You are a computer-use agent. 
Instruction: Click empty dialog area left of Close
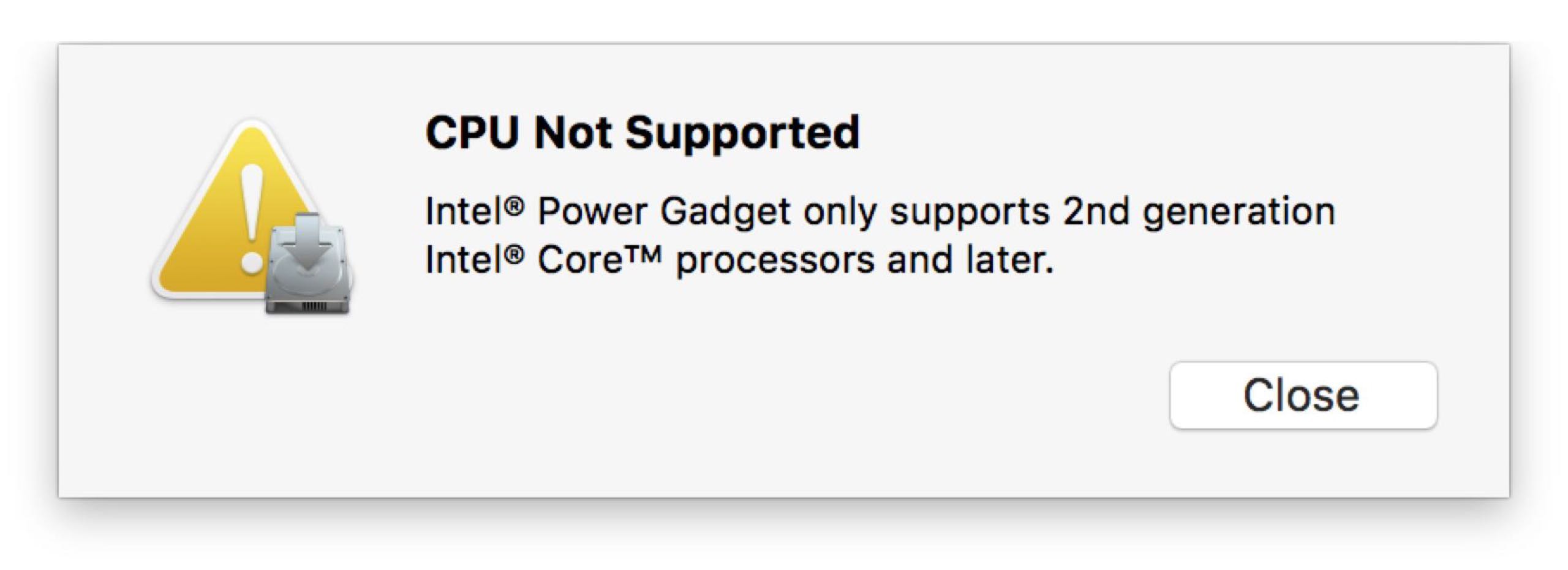796,395
